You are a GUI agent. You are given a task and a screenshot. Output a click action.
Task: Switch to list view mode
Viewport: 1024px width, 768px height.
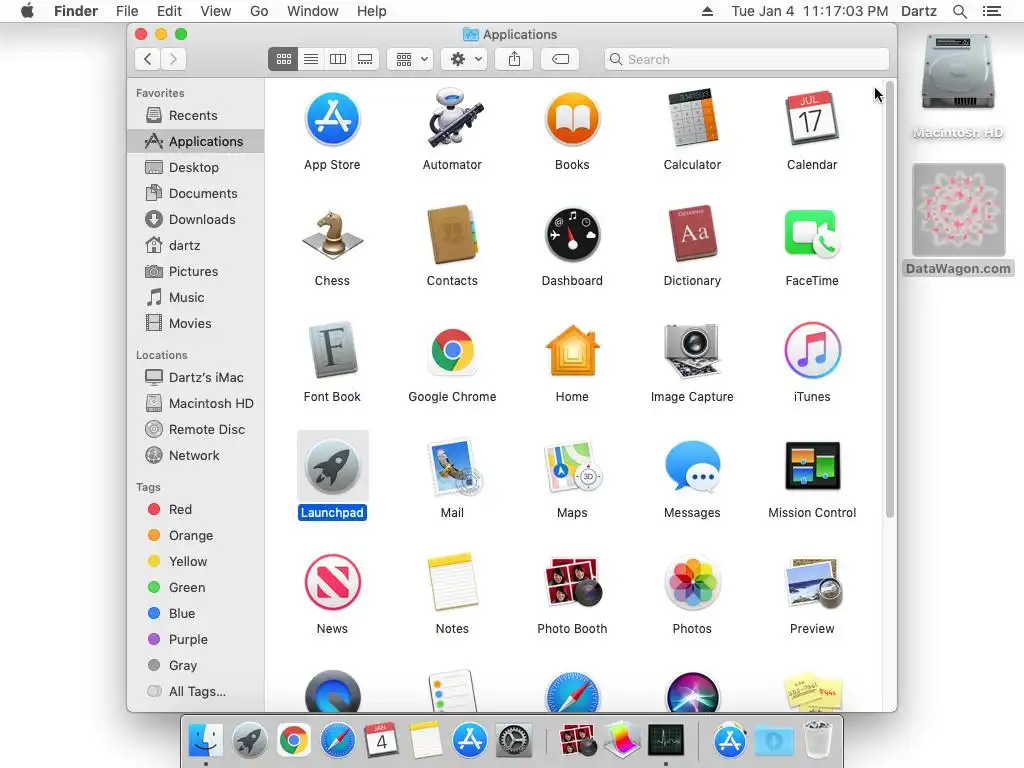pyautogui.click(x=311, y=59)
